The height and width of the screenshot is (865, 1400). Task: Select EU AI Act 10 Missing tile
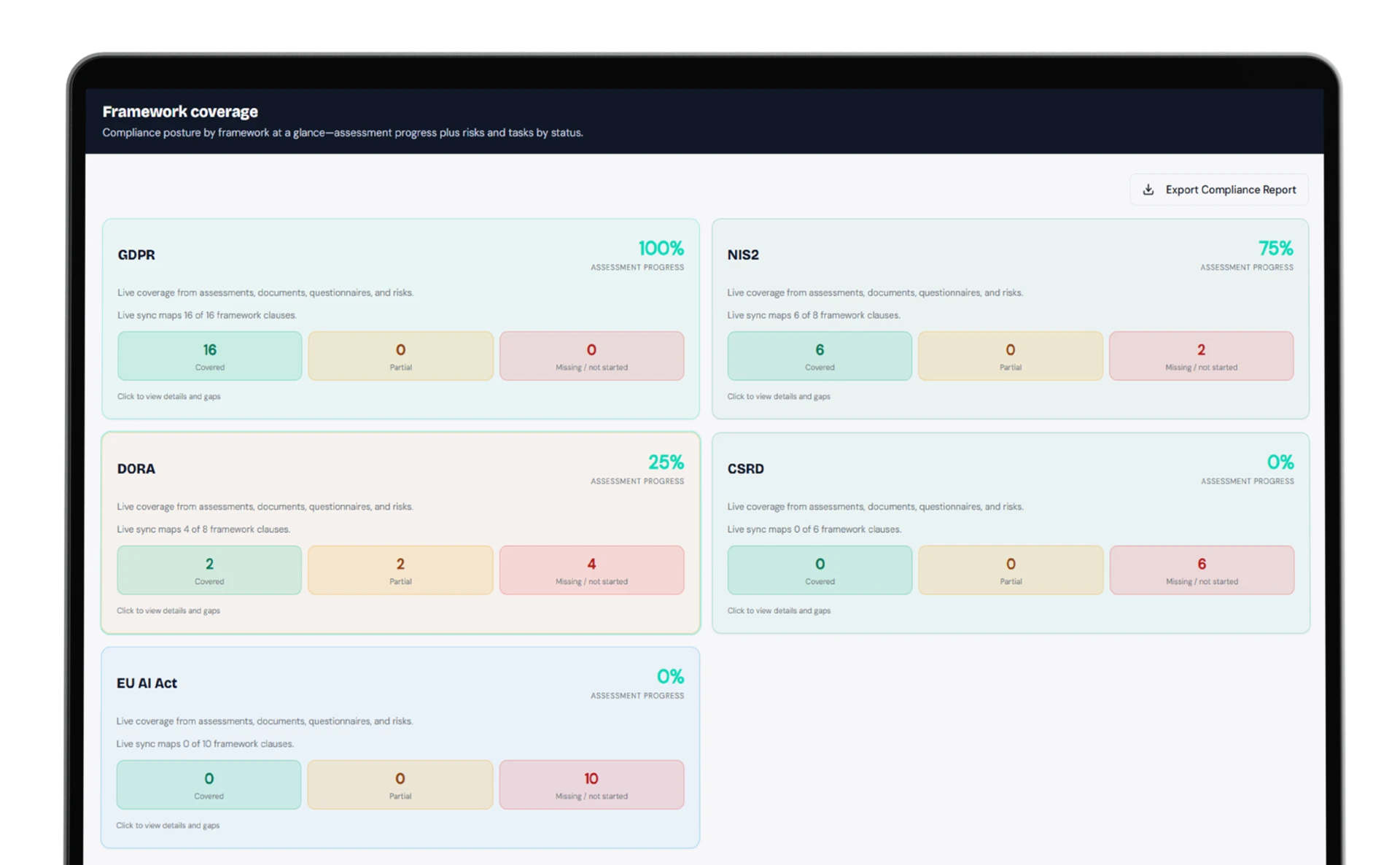[591, 785]
